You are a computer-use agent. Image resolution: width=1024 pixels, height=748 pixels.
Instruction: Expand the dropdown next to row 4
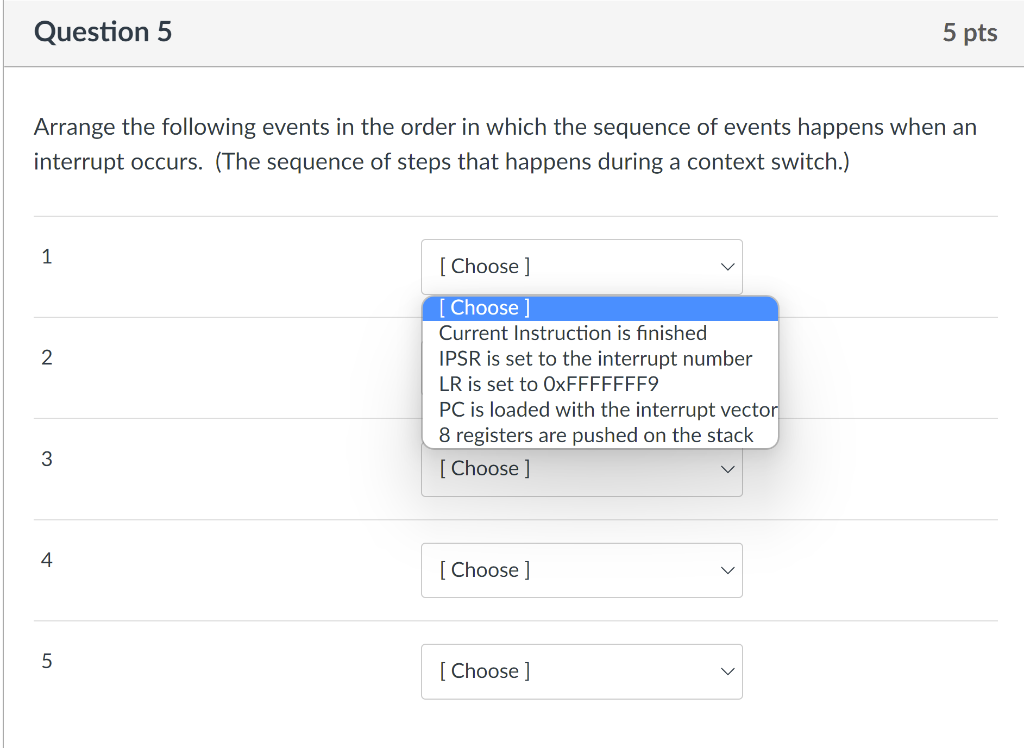581,570
